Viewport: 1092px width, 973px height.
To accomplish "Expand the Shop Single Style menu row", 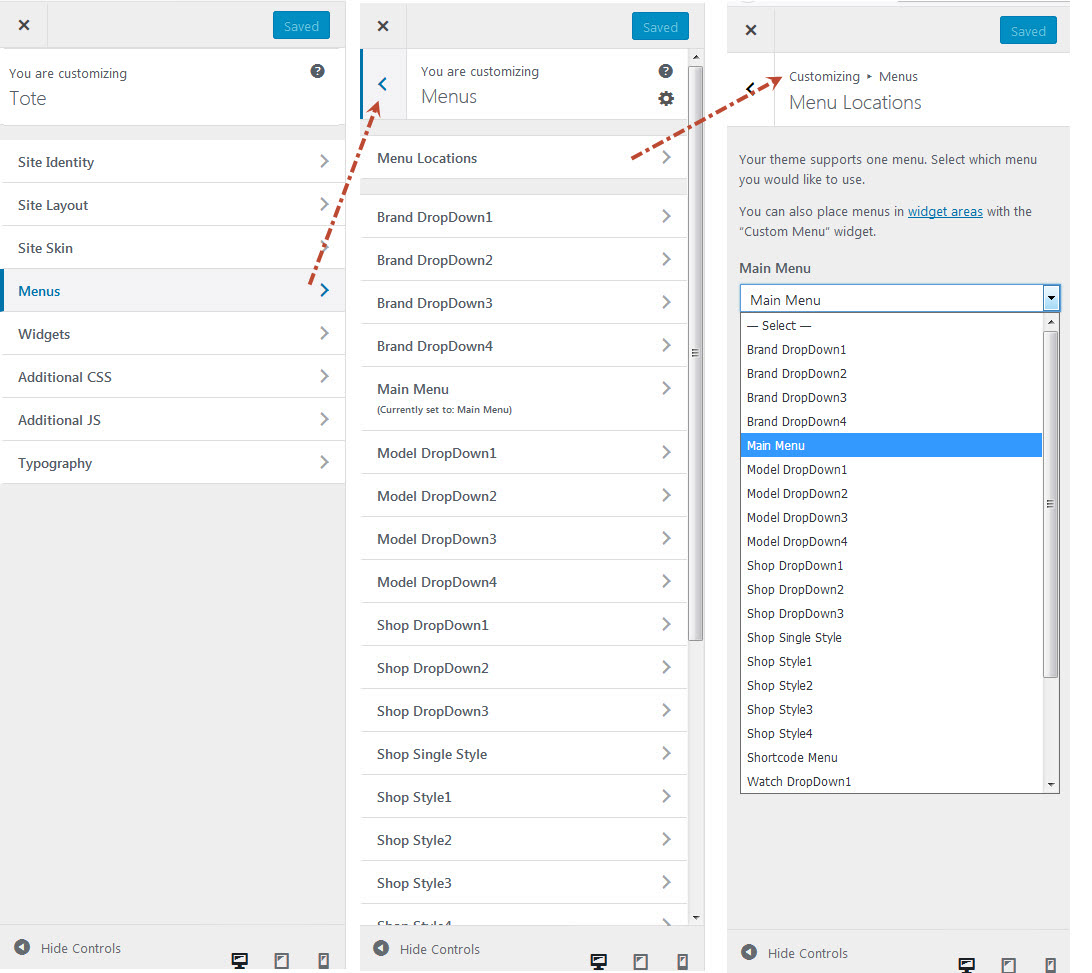I will click(x=524, y=754).
